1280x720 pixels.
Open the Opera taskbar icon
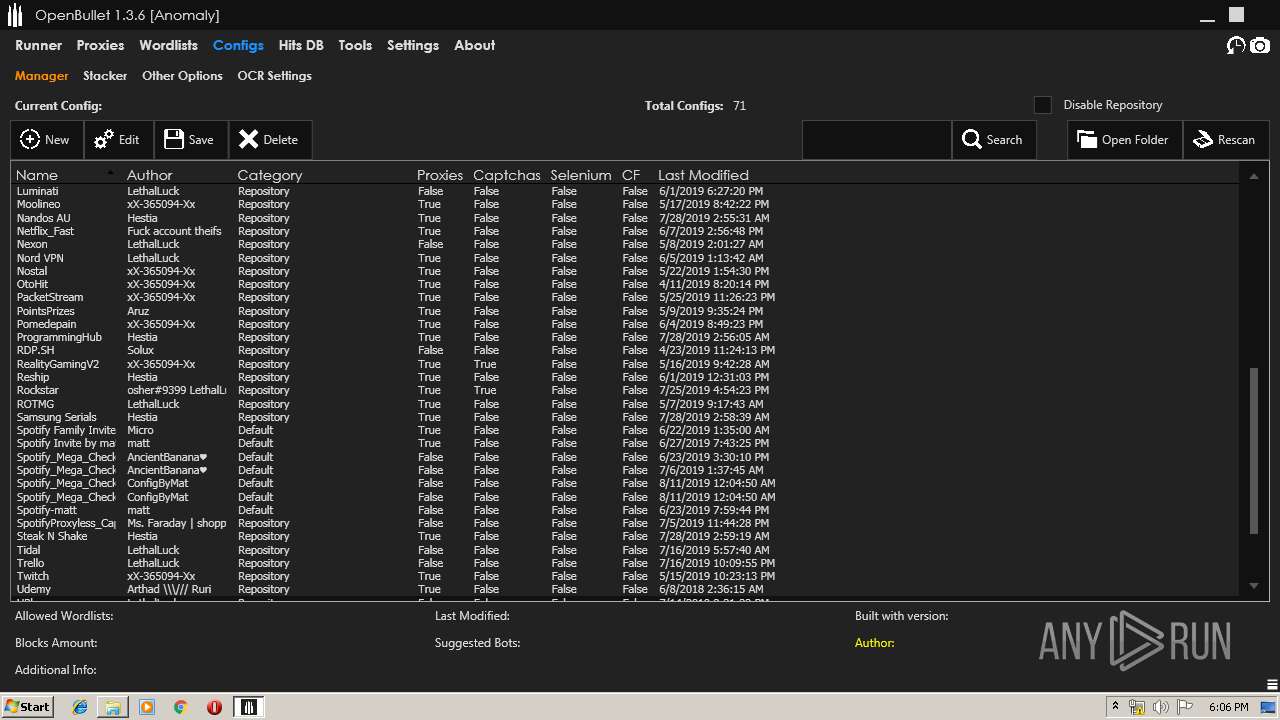tap(214, 707)
